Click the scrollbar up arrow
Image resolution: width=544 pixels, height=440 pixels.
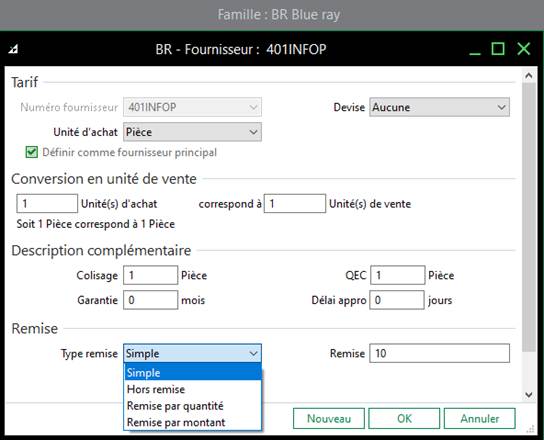pos(529,75)
